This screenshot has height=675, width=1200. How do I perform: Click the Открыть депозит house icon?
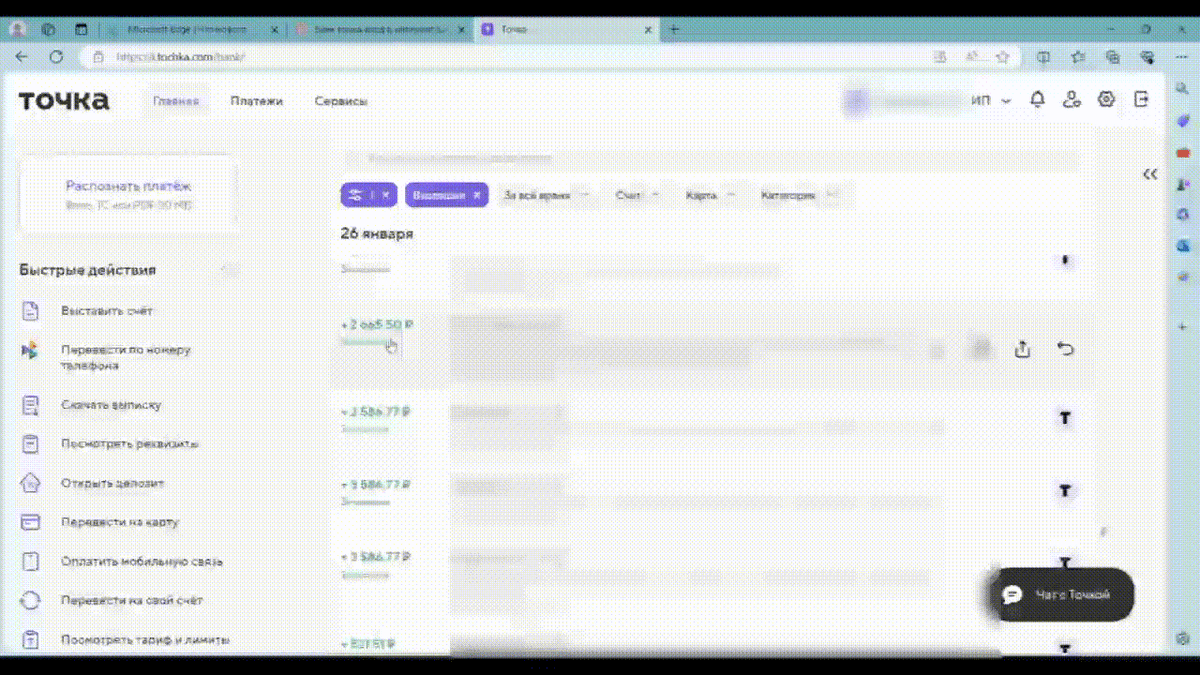tap(30, 483)
